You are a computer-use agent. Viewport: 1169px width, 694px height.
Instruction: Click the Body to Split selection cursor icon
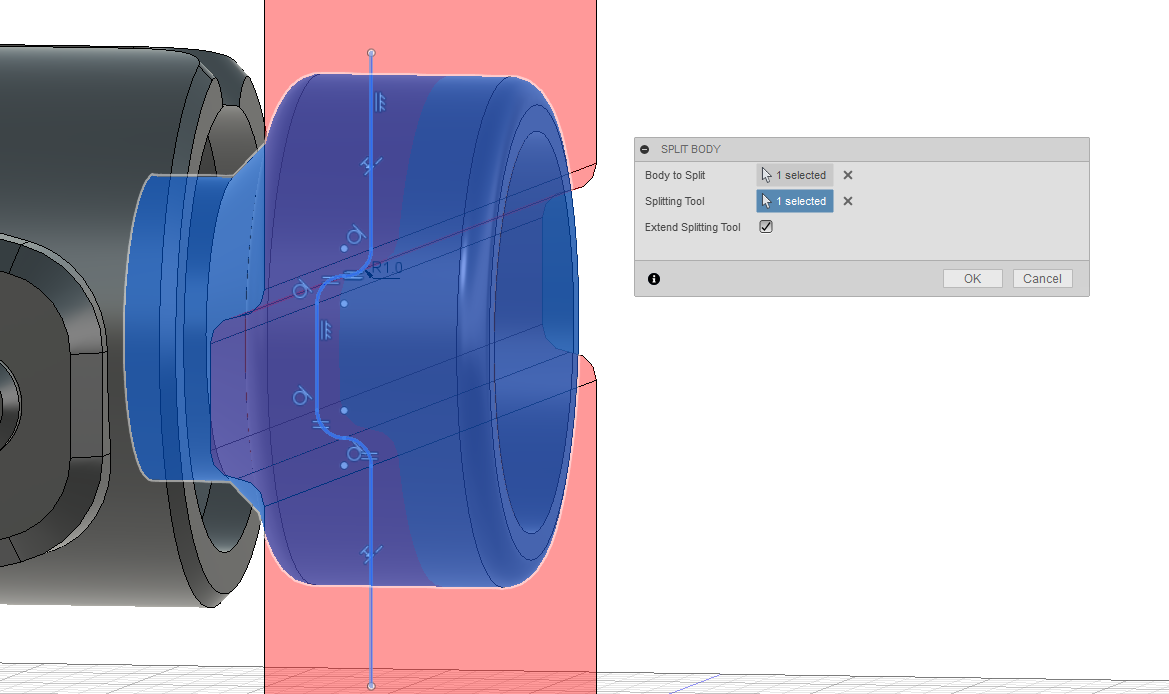(x=763, y=174)
